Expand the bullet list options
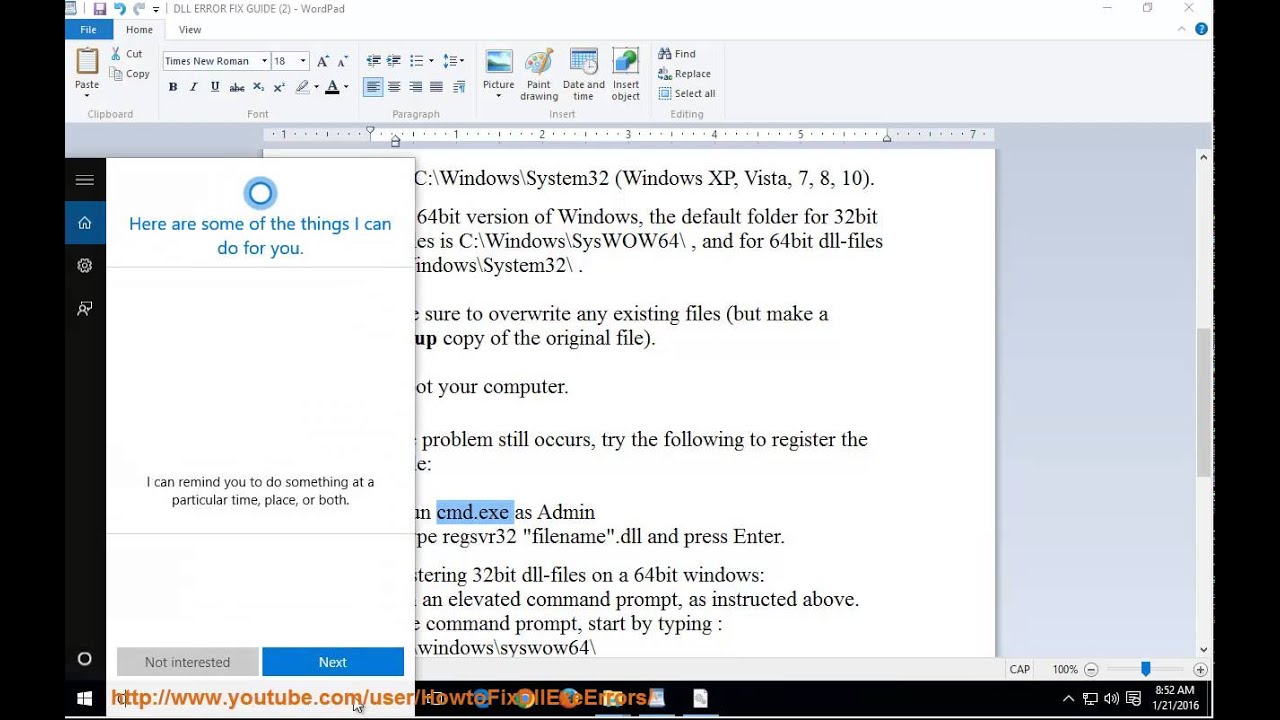Viewport: 1280px width, 720px height. pyautogui.click(x=431, y=61)
